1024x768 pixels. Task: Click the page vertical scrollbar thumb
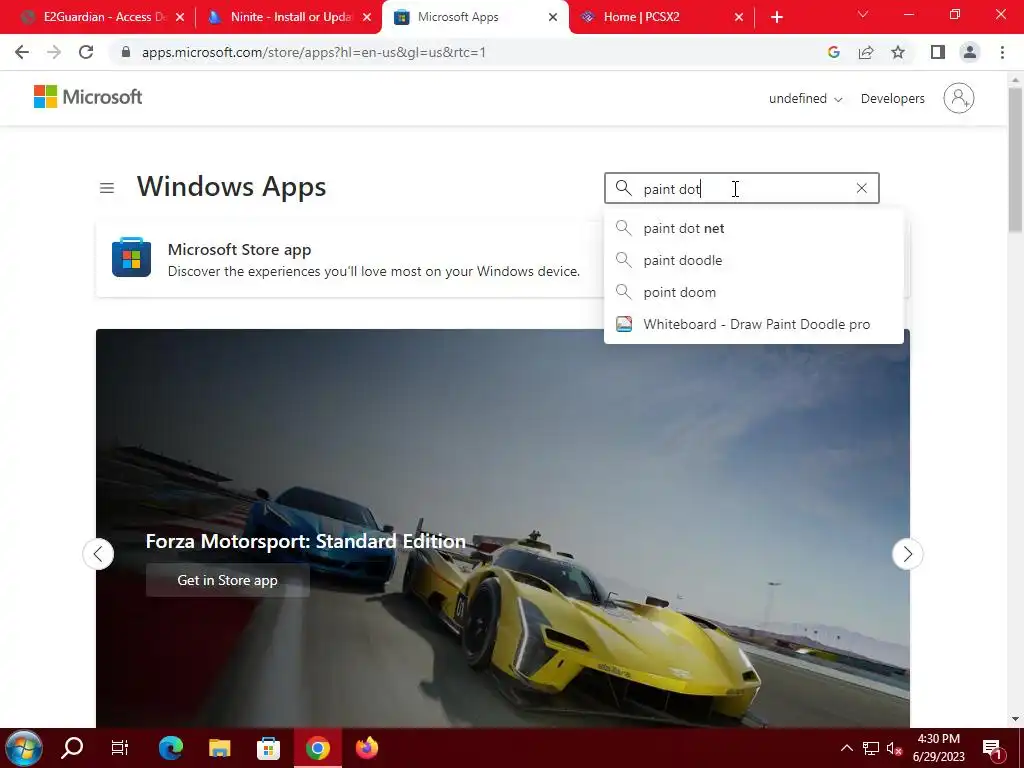click(x=1015, y=159)
